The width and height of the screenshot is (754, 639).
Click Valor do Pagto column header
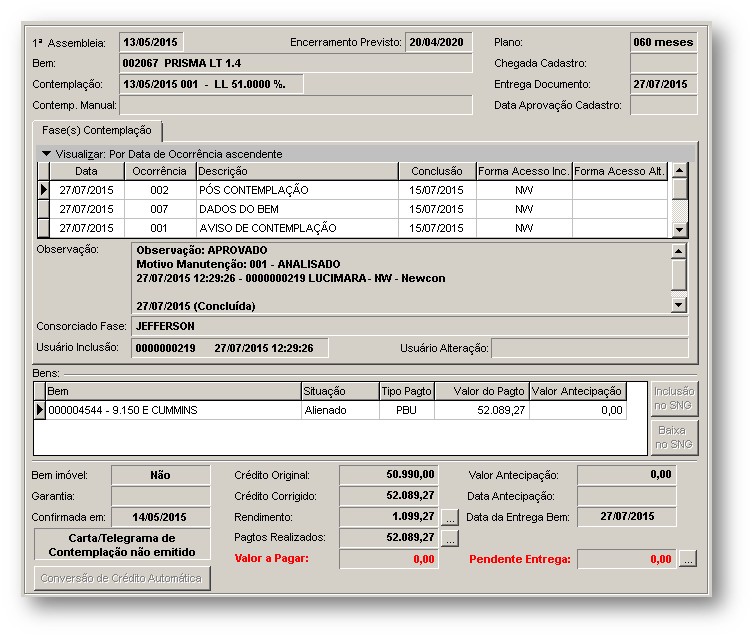482,391
